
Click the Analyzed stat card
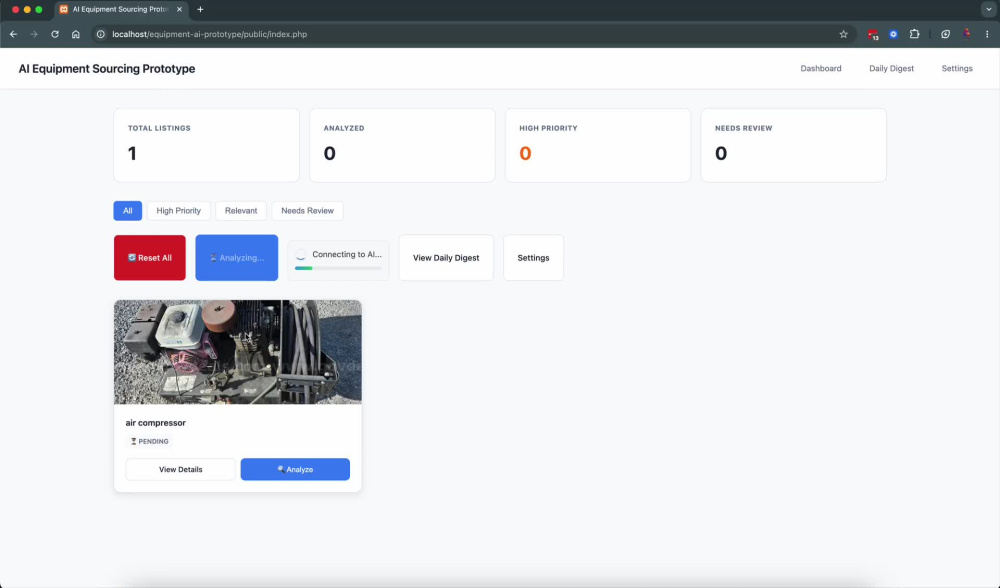click(402, 145)
